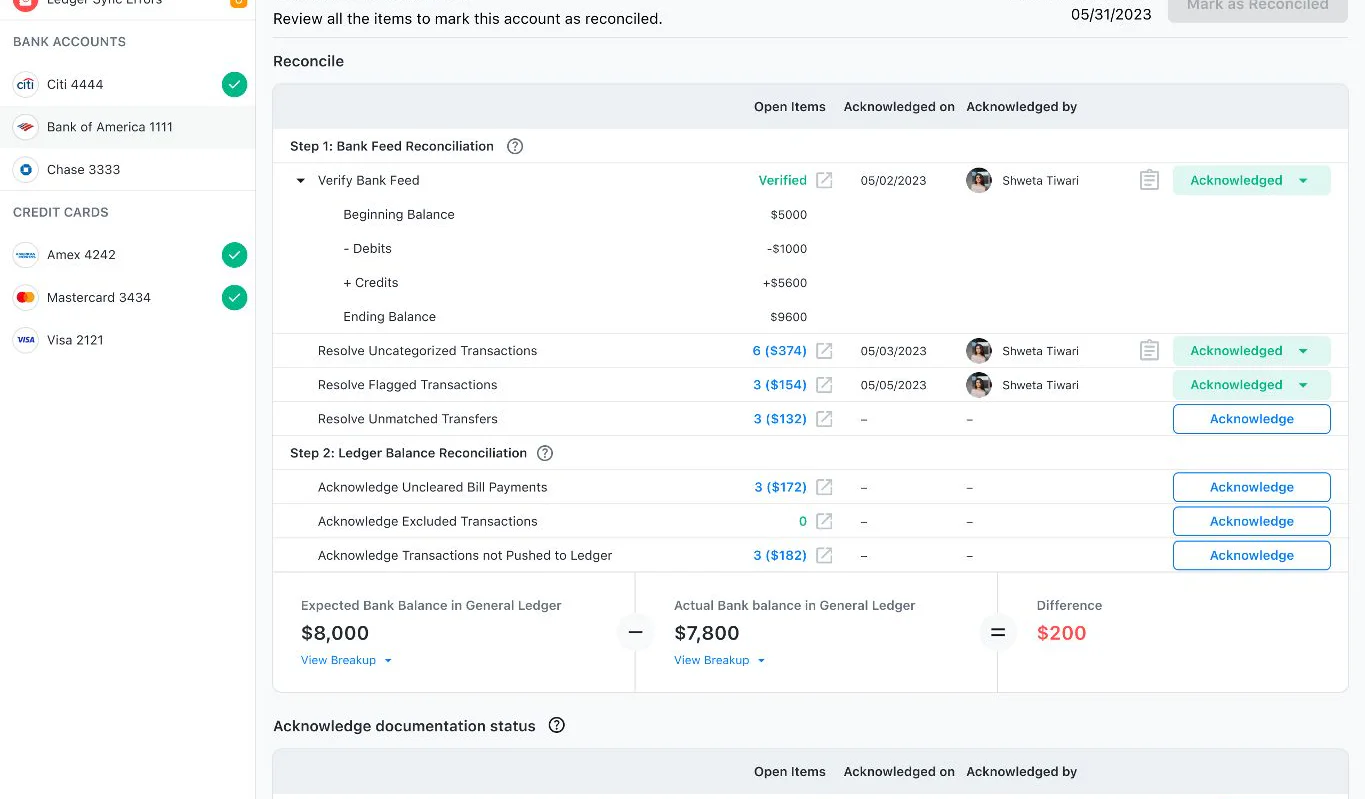The width and height of the screenshot is (1365, 799).
Task: Open Uncategorized Transactions external link icon
Action: tap(824, 351)
